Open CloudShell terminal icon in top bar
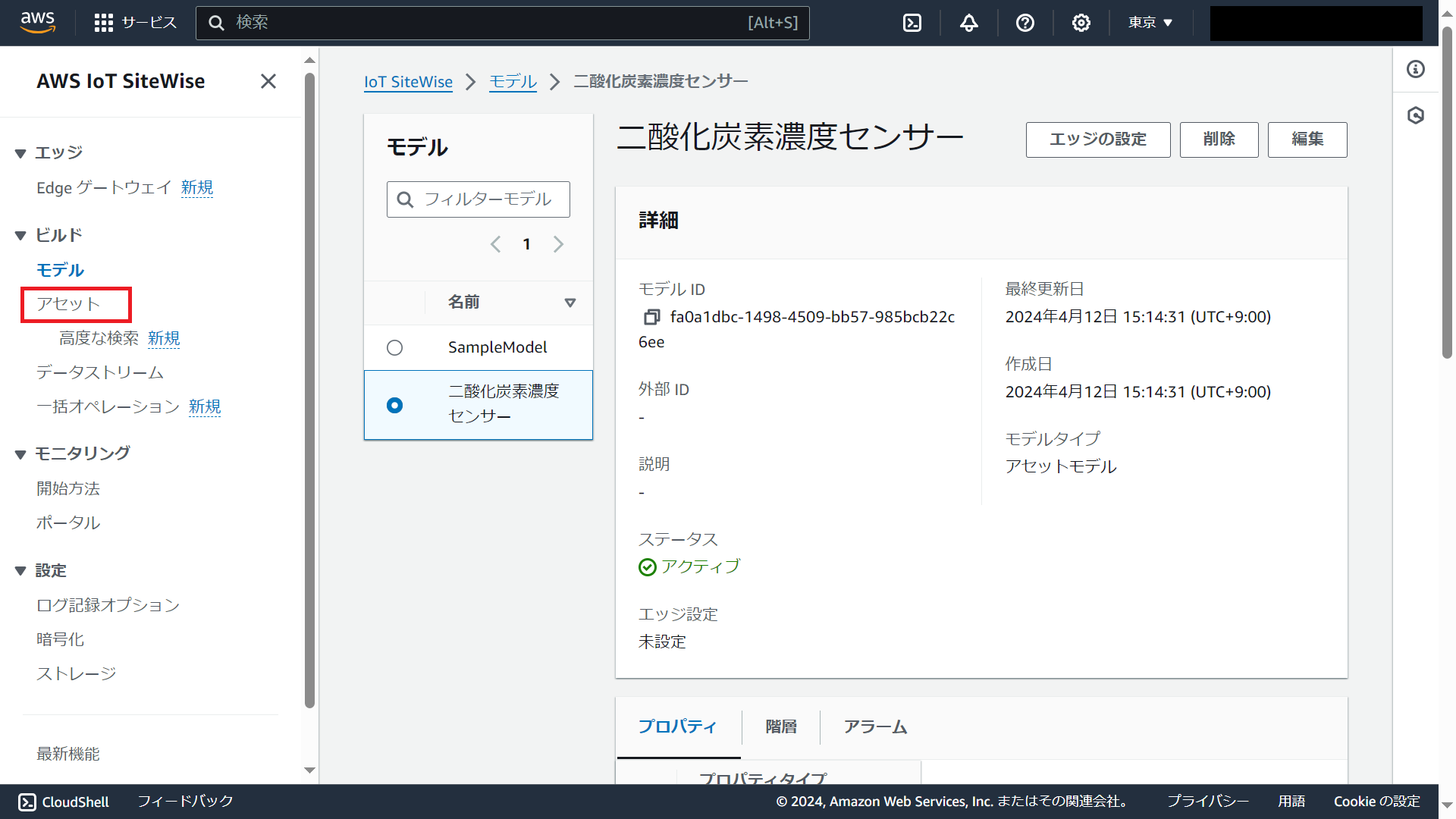This screenshot has width=1456, height=819. (x=912, y=23)
